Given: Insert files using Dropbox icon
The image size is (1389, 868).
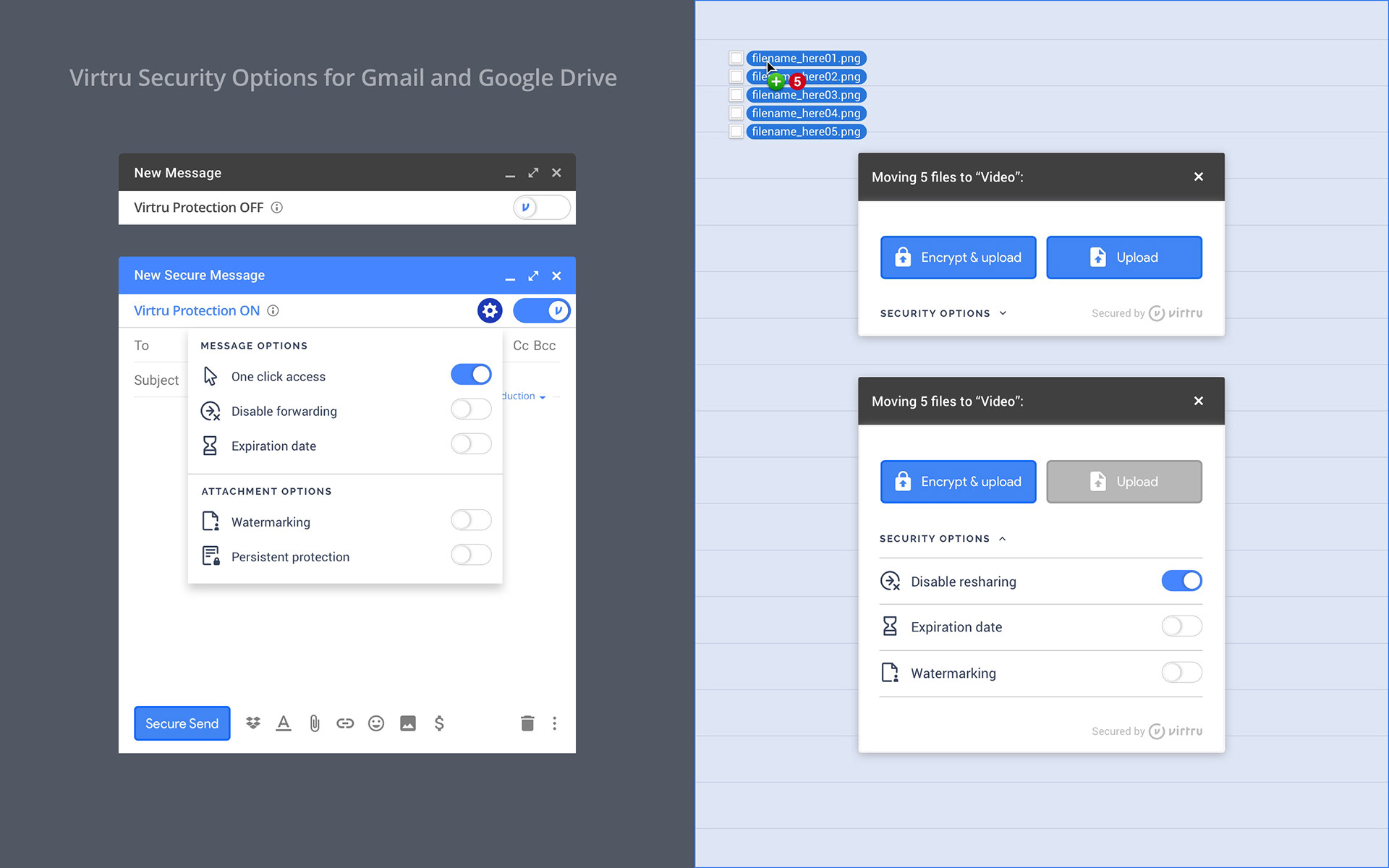Looking at the screenshot, I should pyautogui.click(x=252, y=723).
